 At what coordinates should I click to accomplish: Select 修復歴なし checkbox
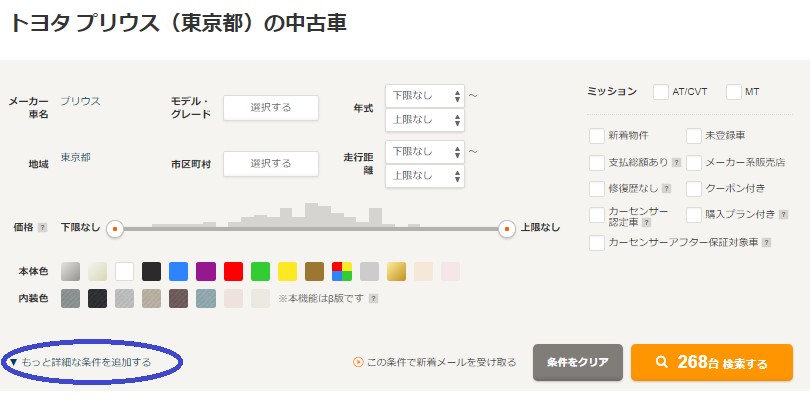coord(597,189)
